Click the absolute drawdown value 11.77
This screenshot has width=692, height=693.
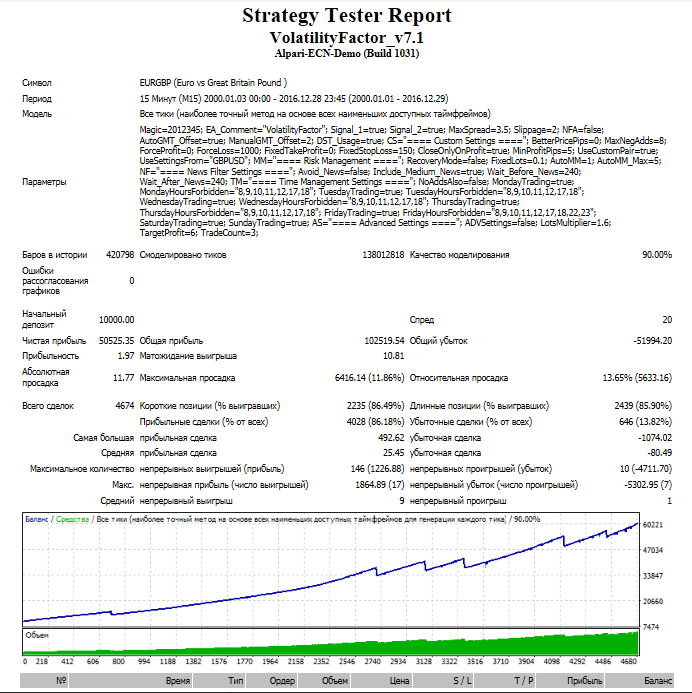123,378
